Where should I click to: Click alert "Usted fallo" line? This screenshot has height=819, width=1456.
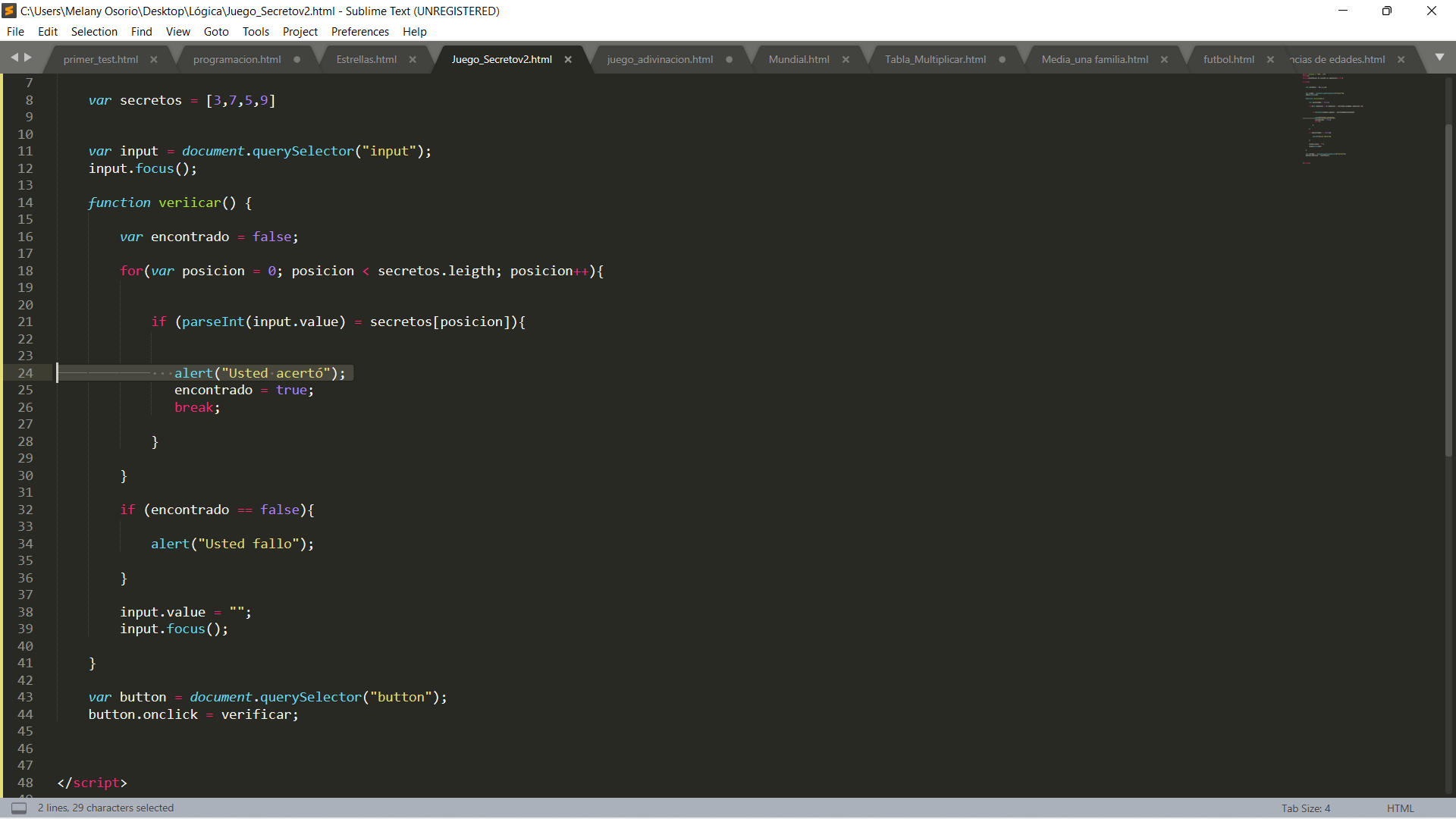[232, 544]
